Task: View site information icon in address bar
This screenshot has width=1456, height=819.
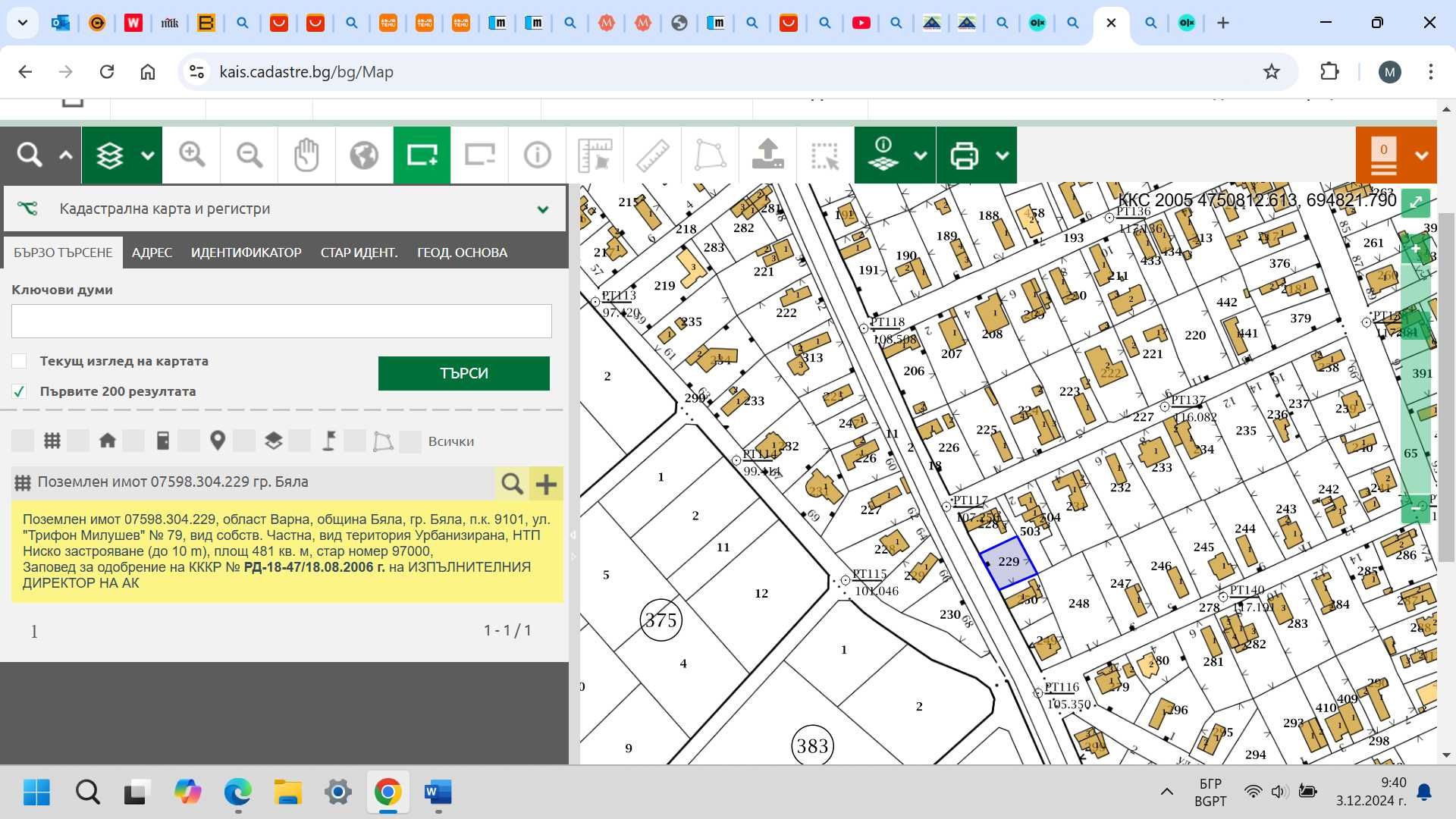Action: tap(197, 72)
